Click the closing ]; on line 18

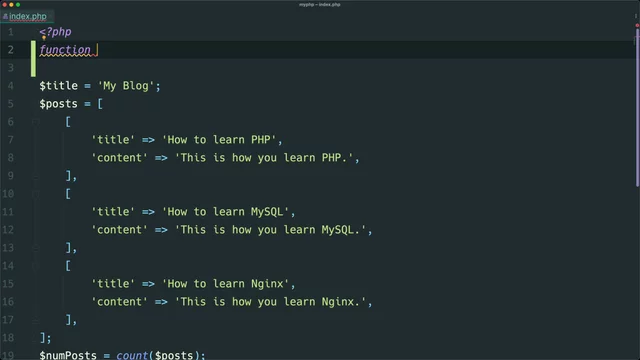(45, 338)
